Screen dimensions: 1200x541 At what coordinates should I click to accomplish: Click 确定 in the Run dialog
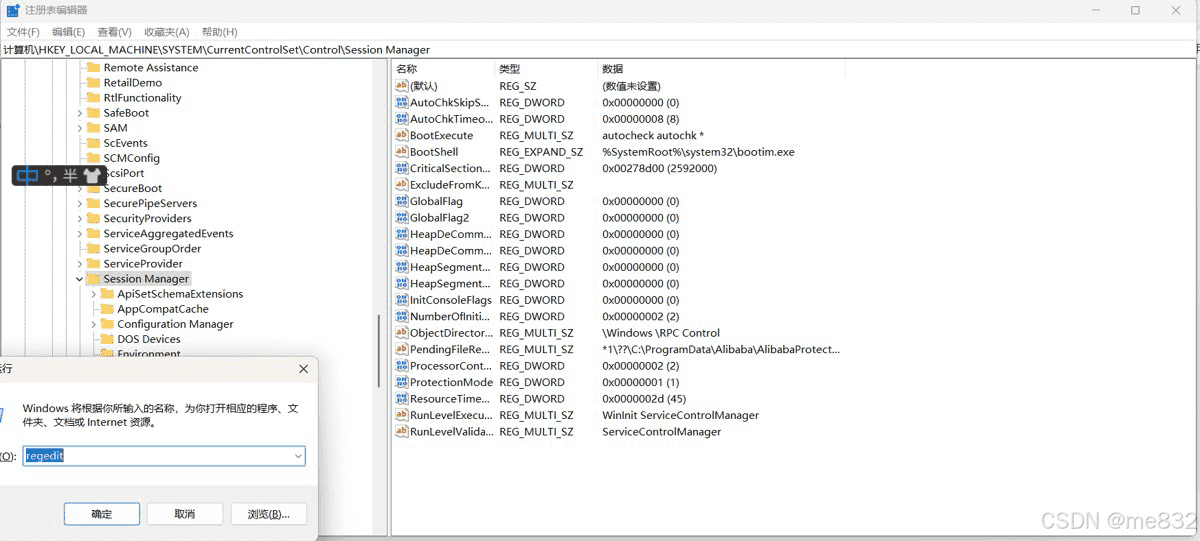pyautogui.click(x=102, y=514)
